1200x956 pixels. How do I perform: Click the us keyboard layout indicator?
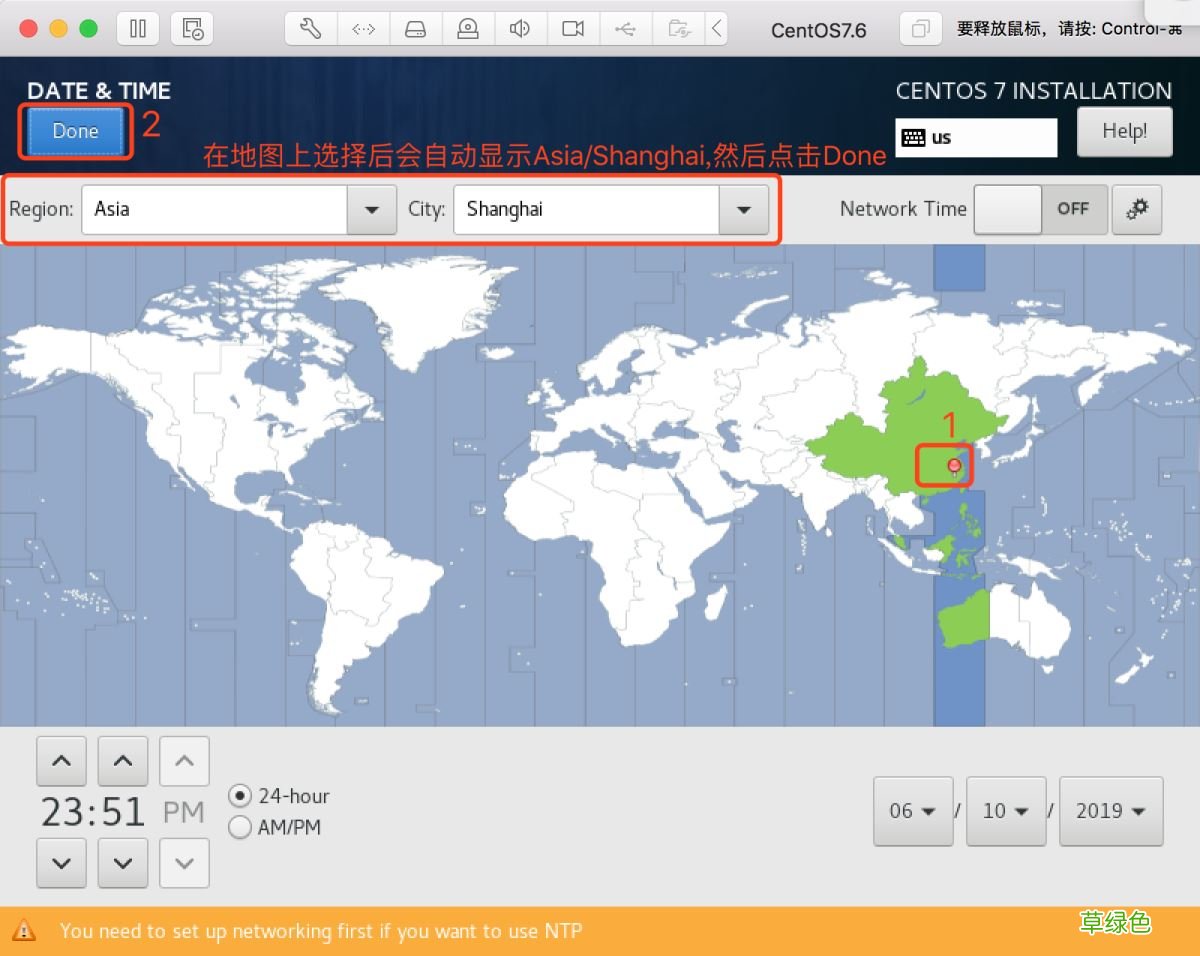976,137
